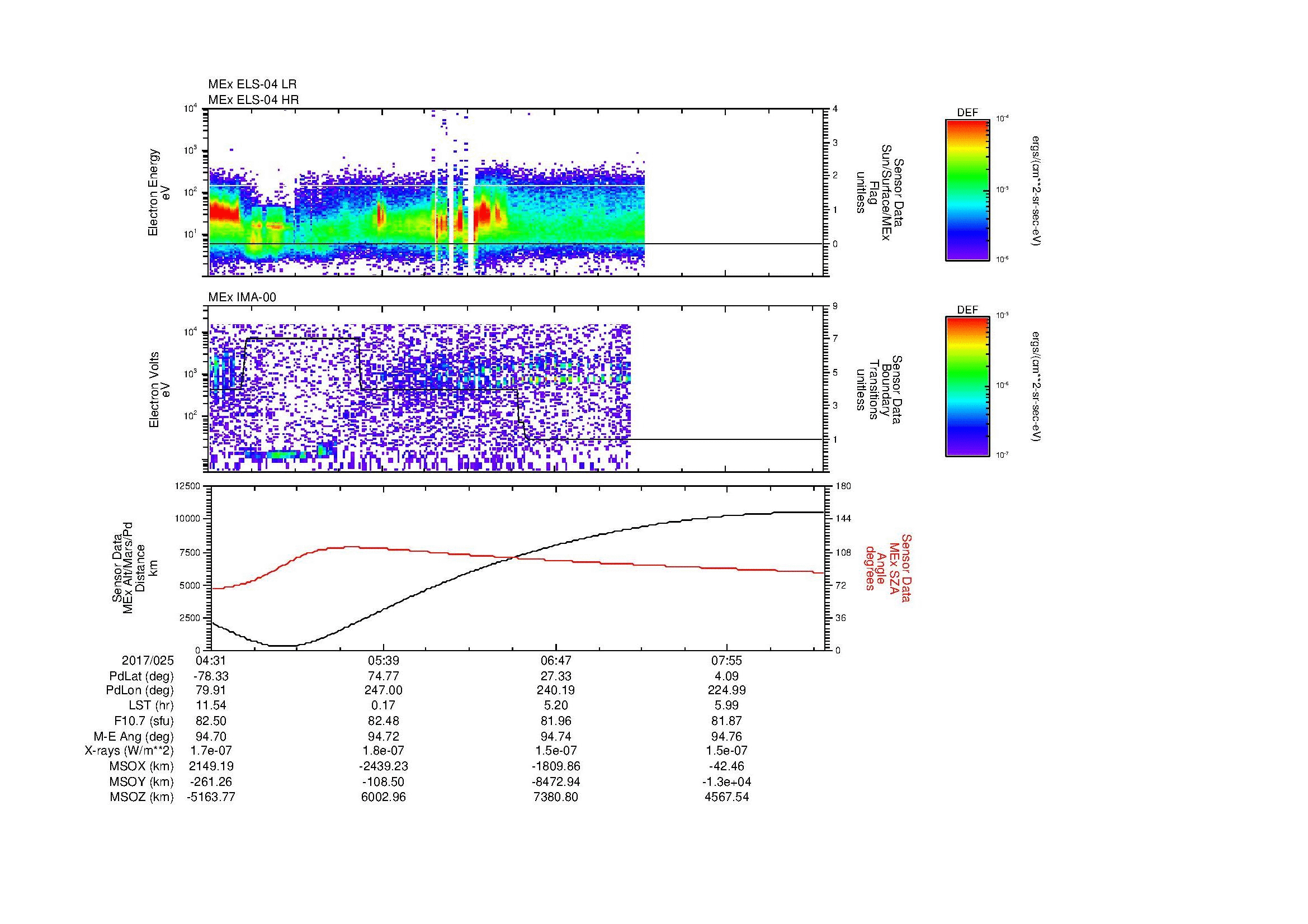Click the MEx IMA-00 panel title
1308x924 pixels.
242,297
